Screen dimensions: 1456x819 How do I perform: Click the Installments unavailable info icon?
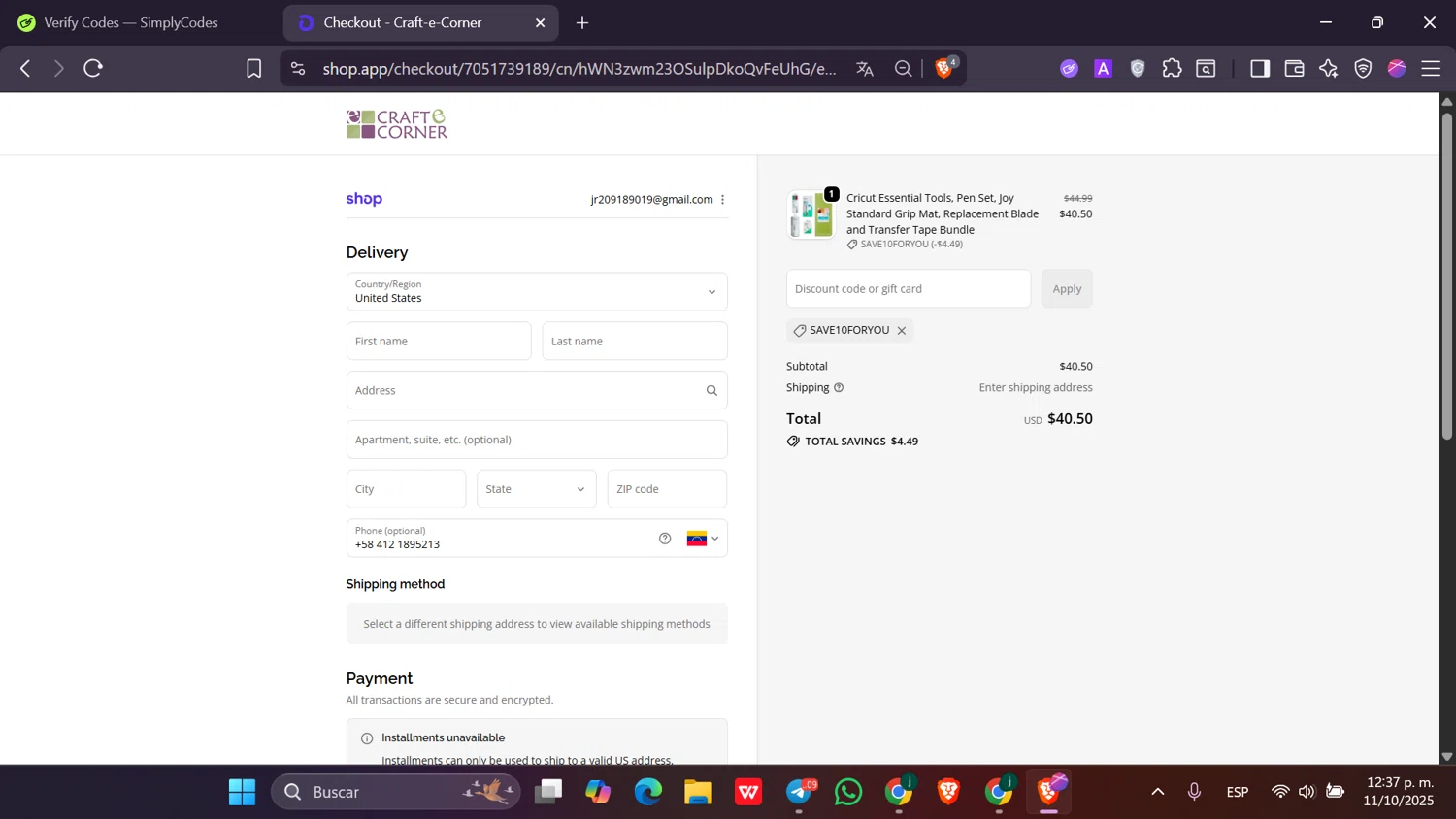[367, 738]
